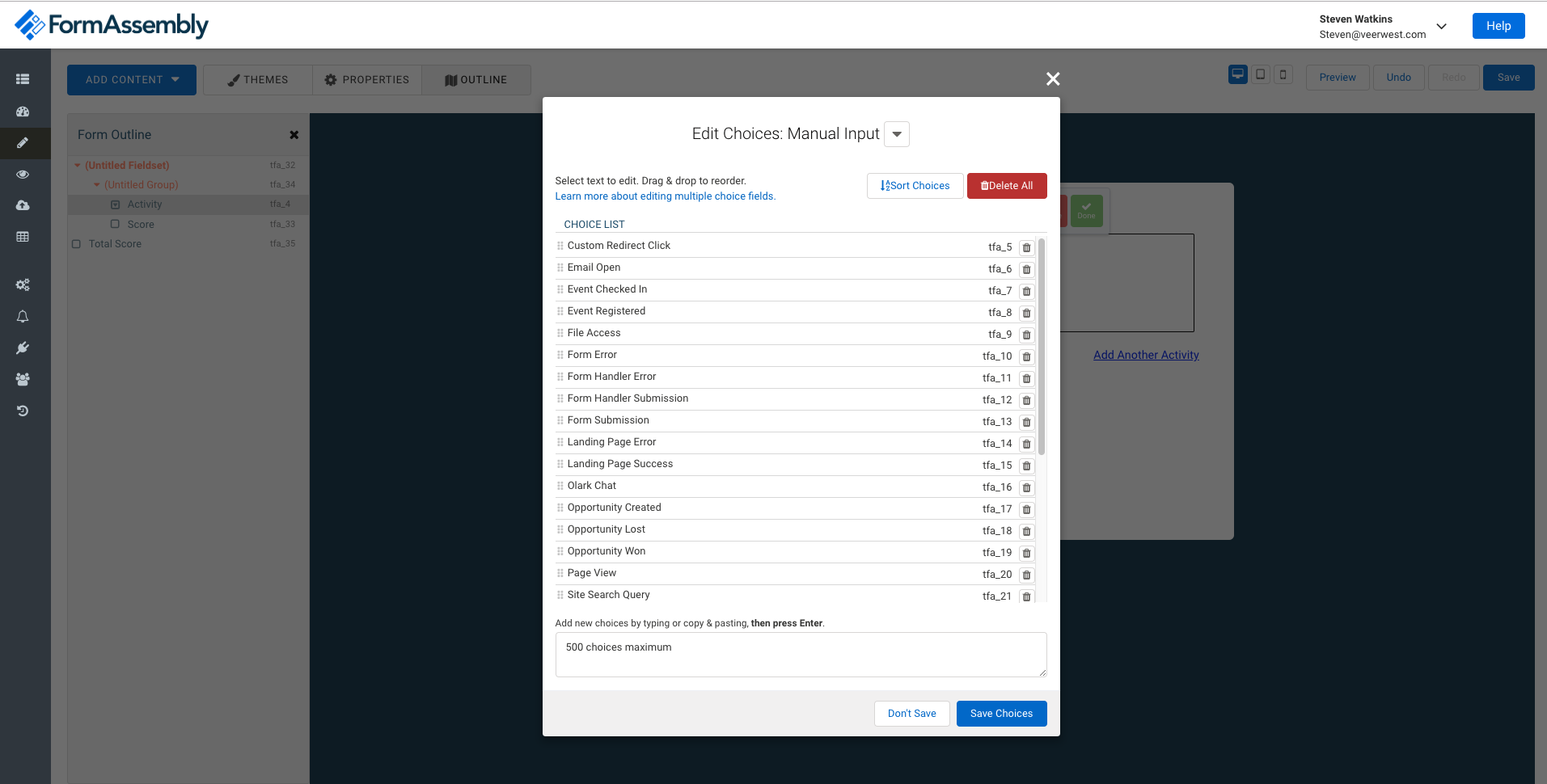Image resolution: width=1547 pixels, height=784 pixels.
Task: Click the eye view icon in sidebar
Action: pos(23,175)
